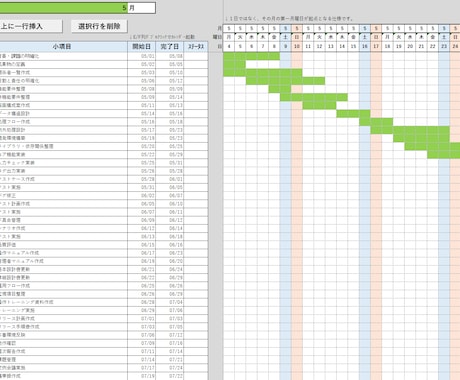Viewport: 460px width, 380px height.
Task: Click the 選択行を削除 button
Action: click(99, 26)
